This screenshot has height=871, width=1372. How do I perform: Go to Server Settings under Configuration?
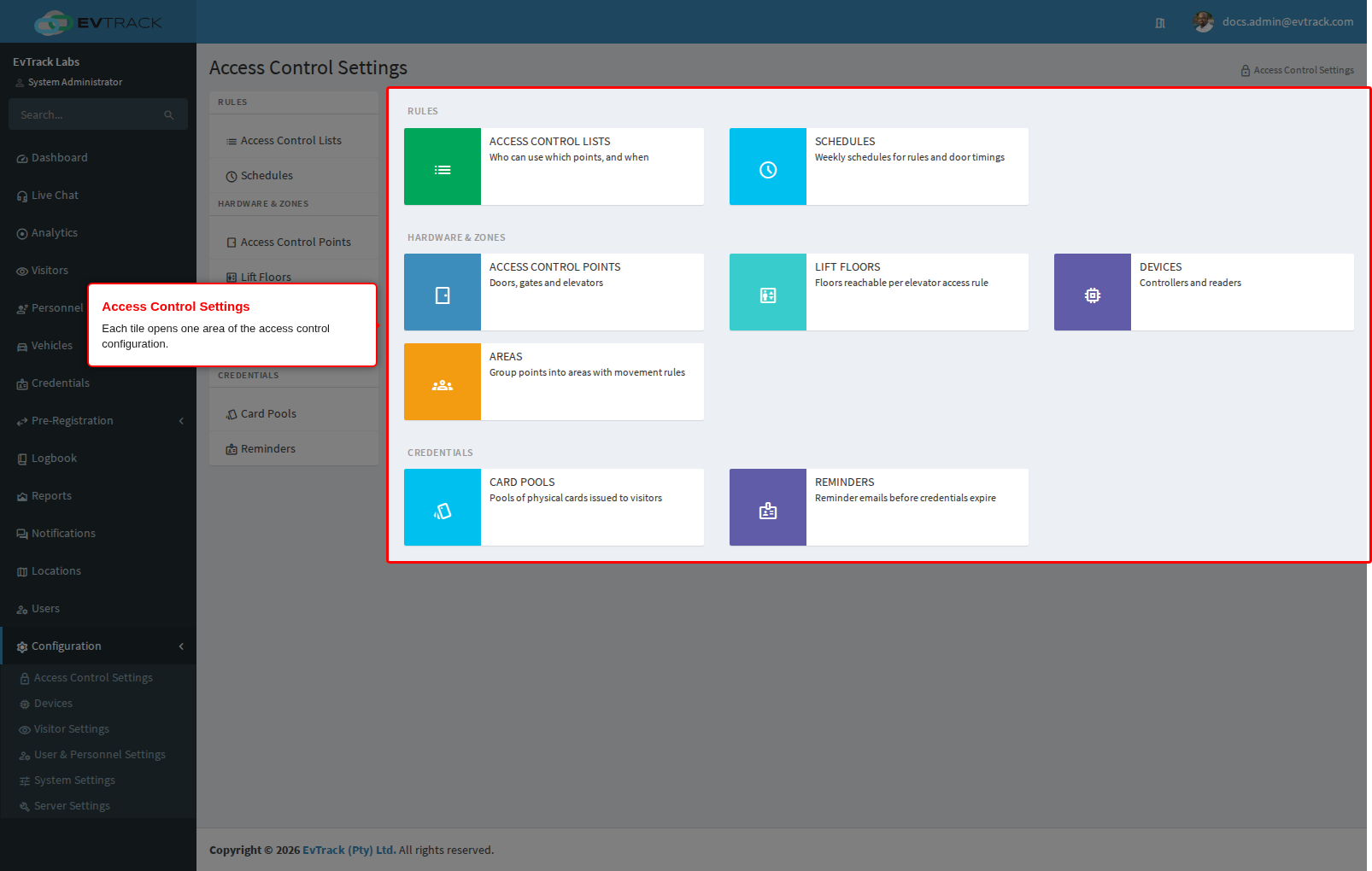pos(98,806)
